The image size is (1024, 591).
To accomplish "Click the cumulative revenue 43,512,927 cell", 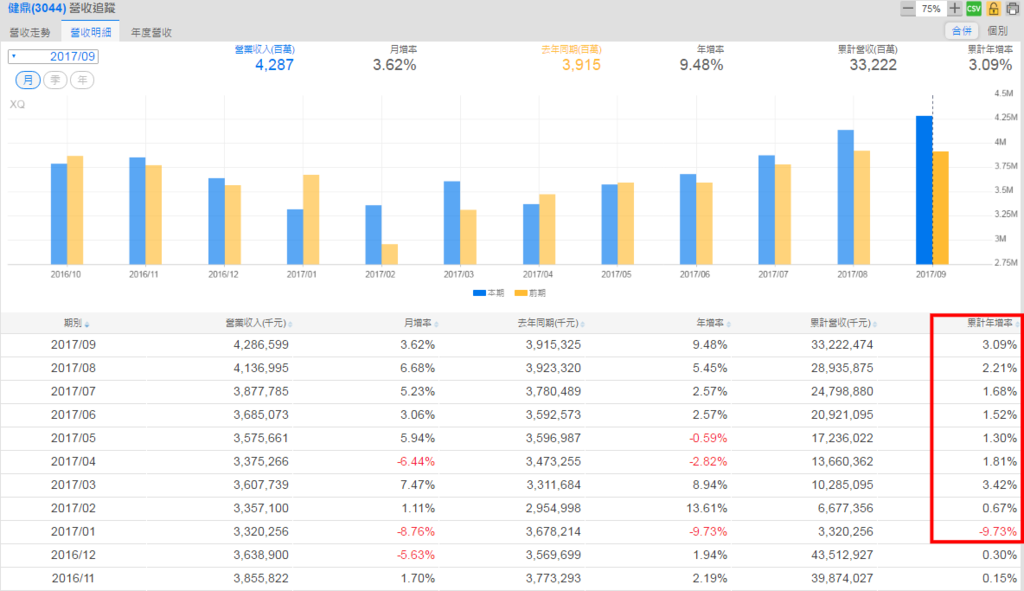I will pyautogui.click(x=842, y=555).
